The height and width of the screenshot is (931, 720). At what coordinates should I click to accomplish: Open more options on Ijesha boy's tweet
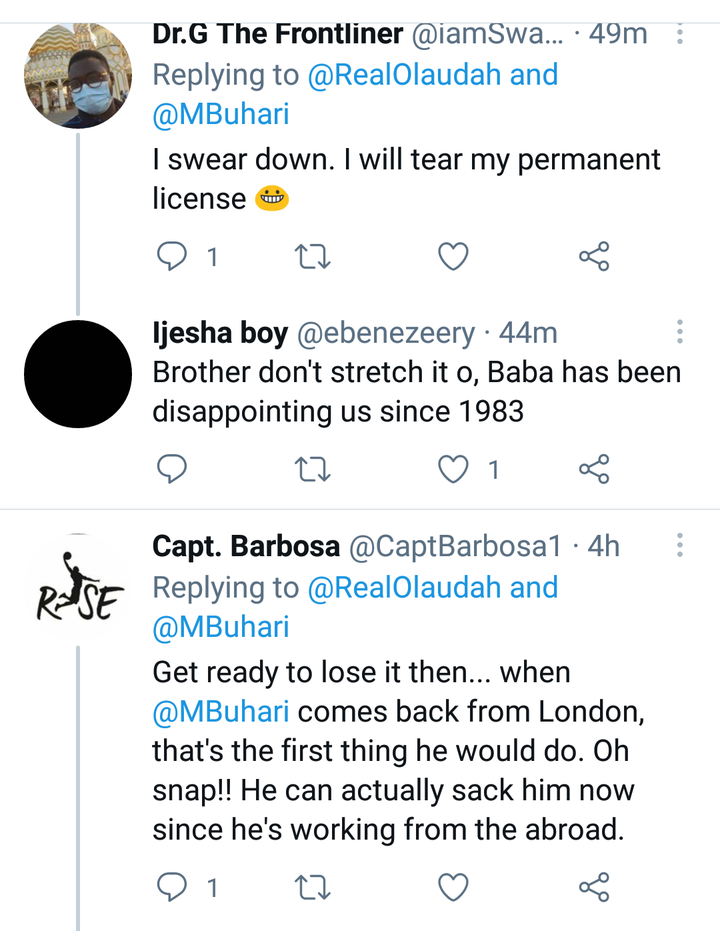point(680,331)
